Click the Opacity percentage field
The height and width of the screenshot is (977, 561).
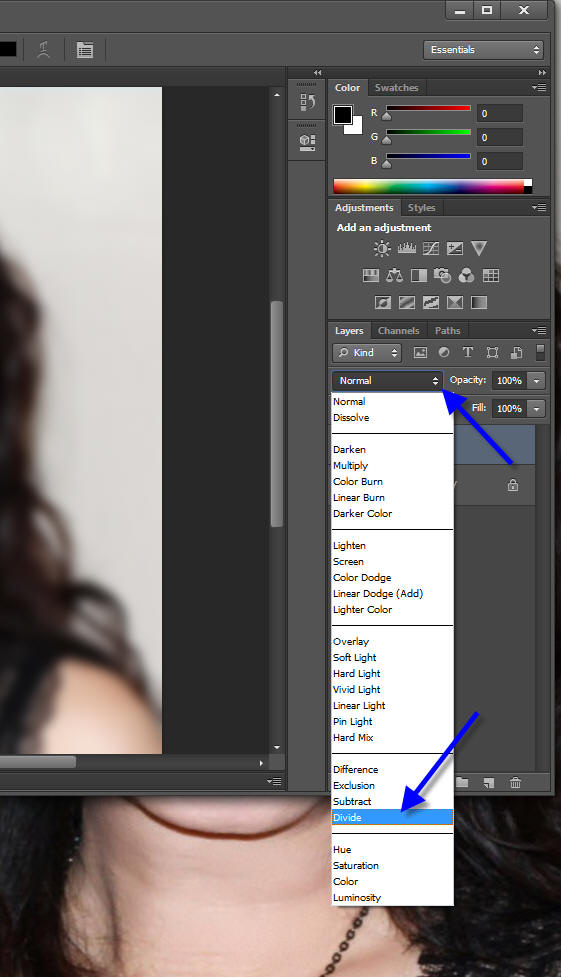pyautogui.click(x=509, y=381)
